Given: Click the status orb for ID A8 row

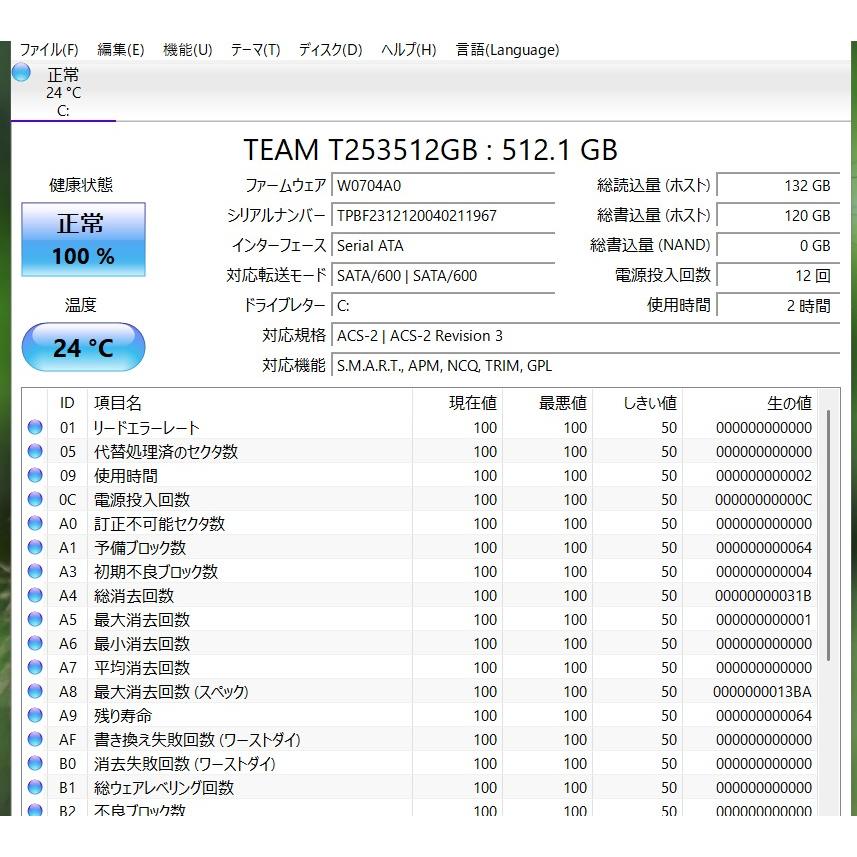Looking at the screenshot, I should [35, 691].
